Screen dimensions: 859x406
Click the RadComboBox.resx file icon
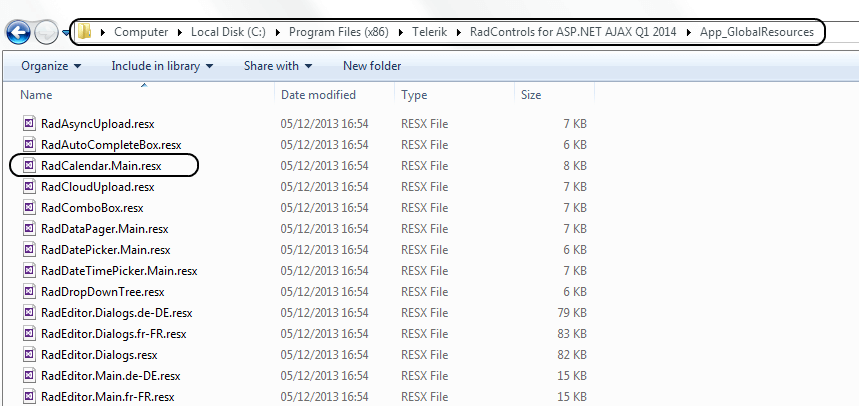[x=30, y=208]
